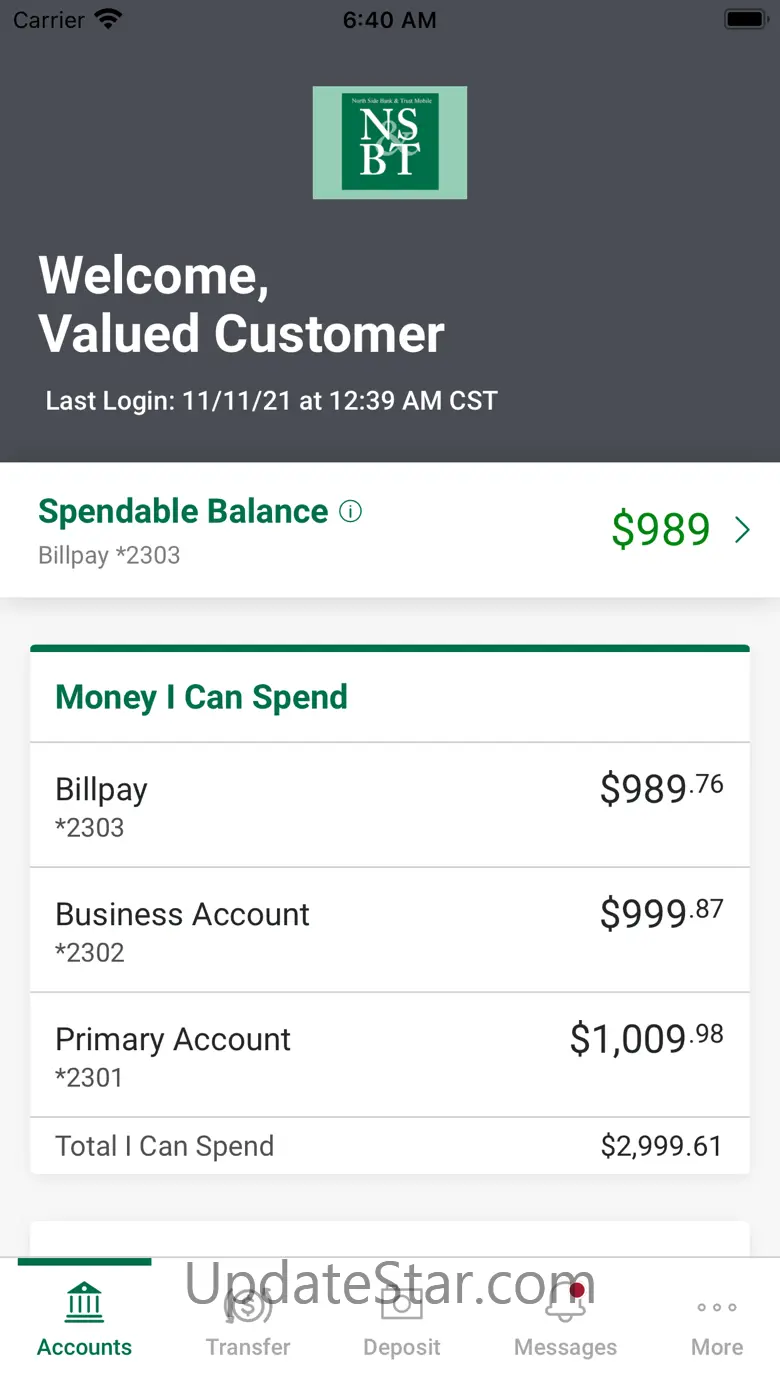Switch to the Transfer tab label
This screenshot has width=780, height=1387.
point(248,1347)
